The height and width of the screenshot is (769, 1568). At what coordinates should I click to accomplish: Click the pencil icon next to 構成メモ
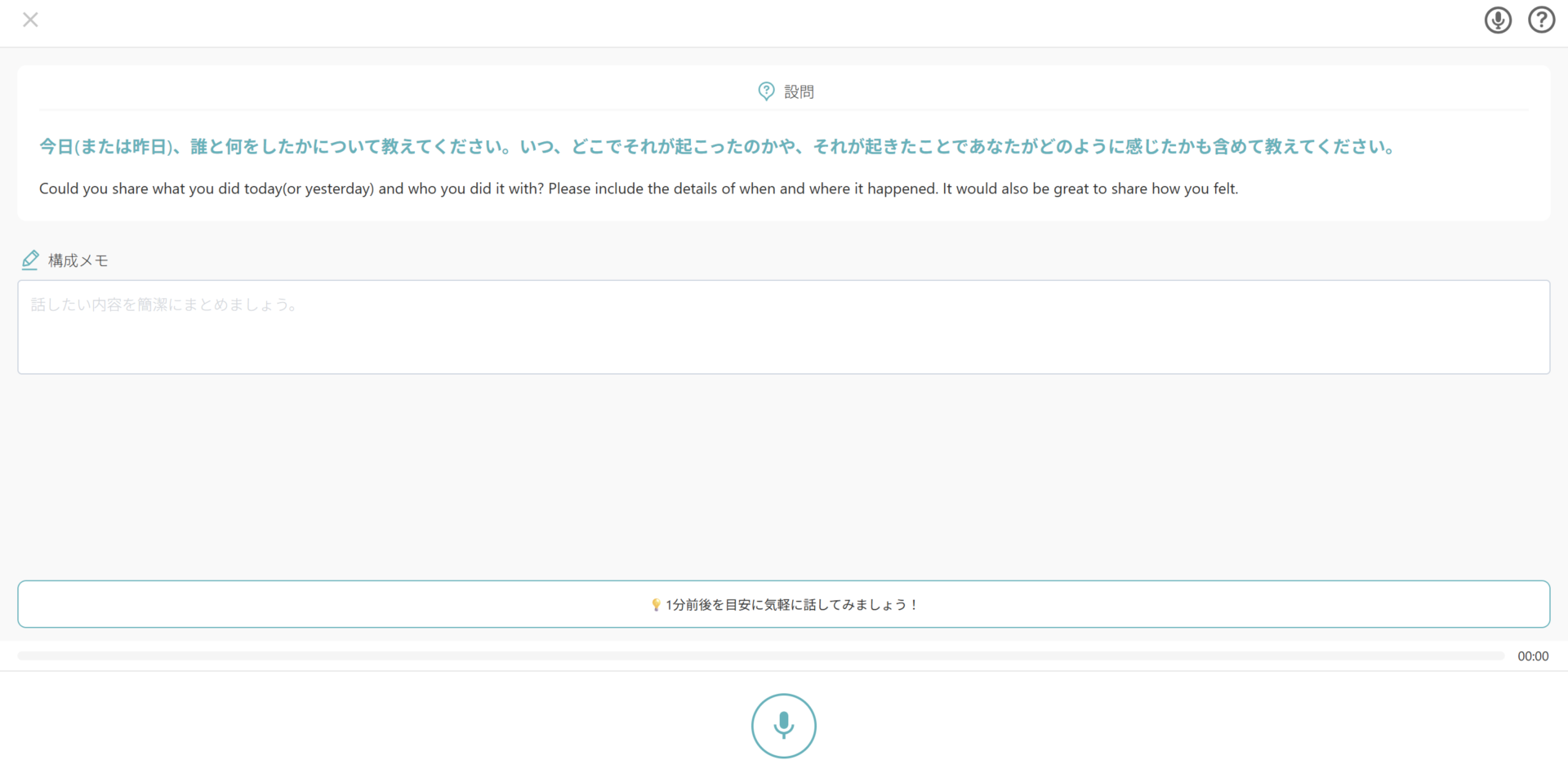[30, 260]
